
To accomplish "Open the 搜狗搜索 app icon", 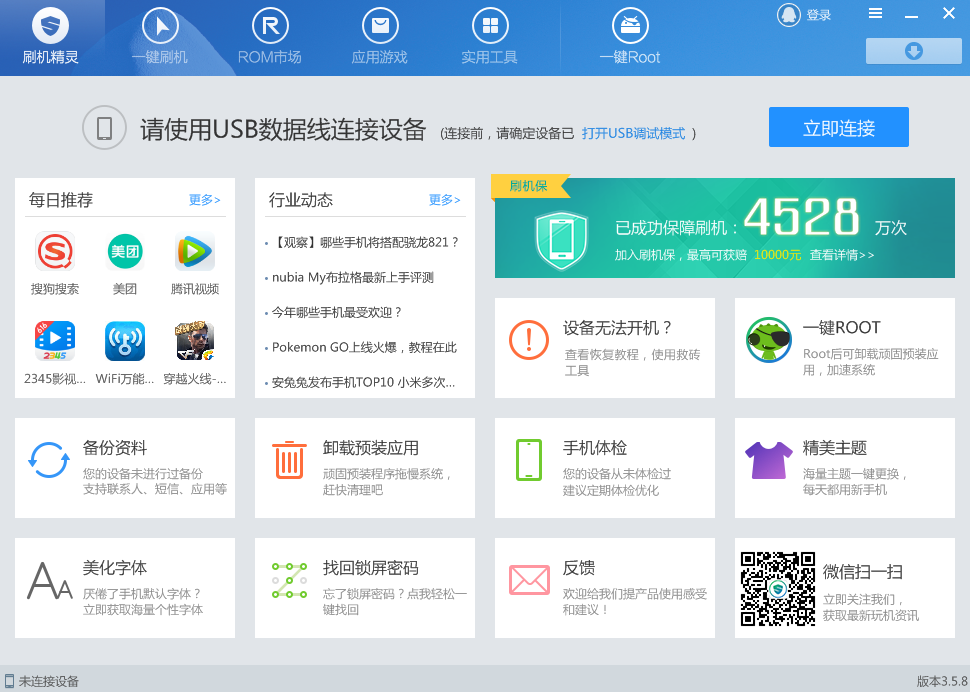I will pyautogui.click(x=55, y=252).
